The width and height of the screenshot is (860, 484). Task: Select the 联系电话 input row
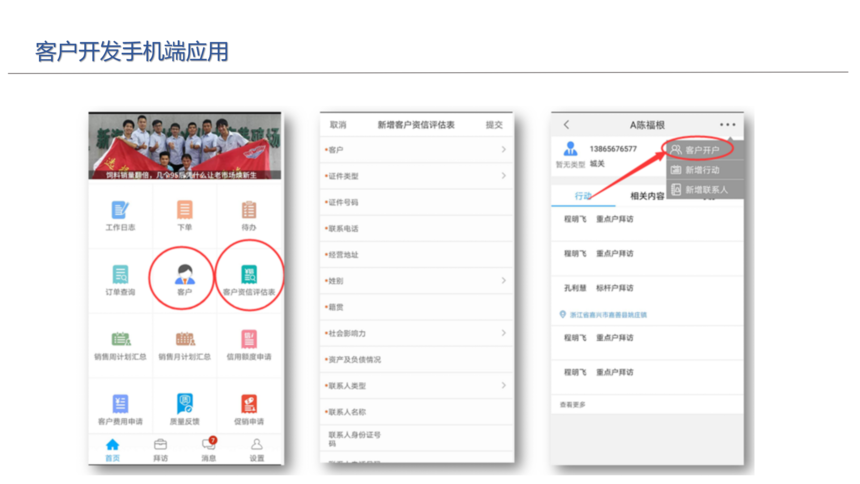pyautogui.click(x=417, y=228)
